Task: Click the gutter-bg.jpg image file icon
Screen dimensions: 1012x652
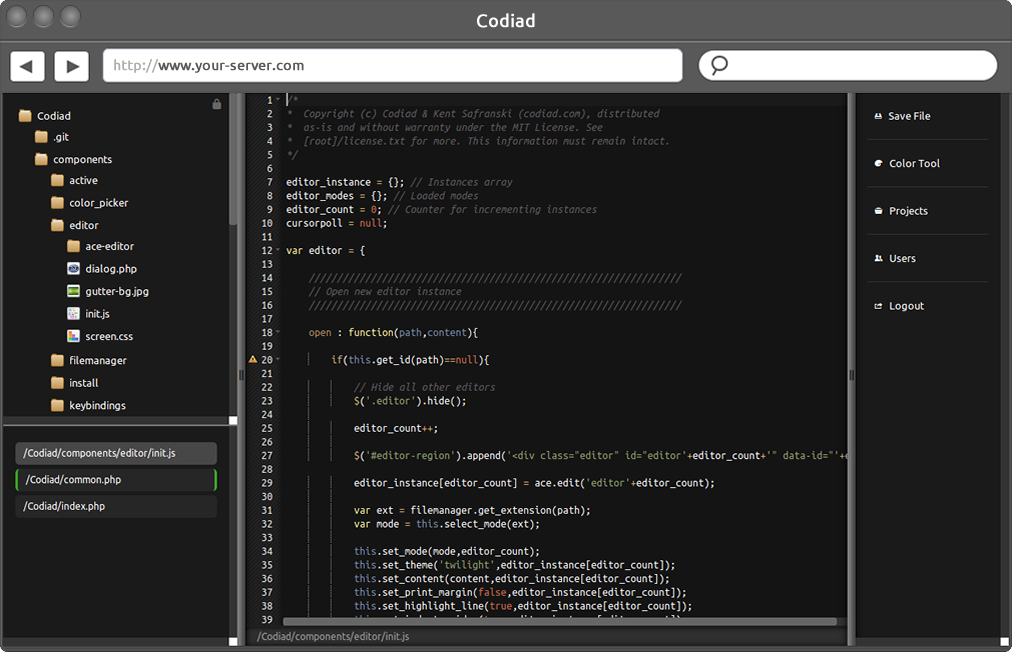Action: coord(74,291)
